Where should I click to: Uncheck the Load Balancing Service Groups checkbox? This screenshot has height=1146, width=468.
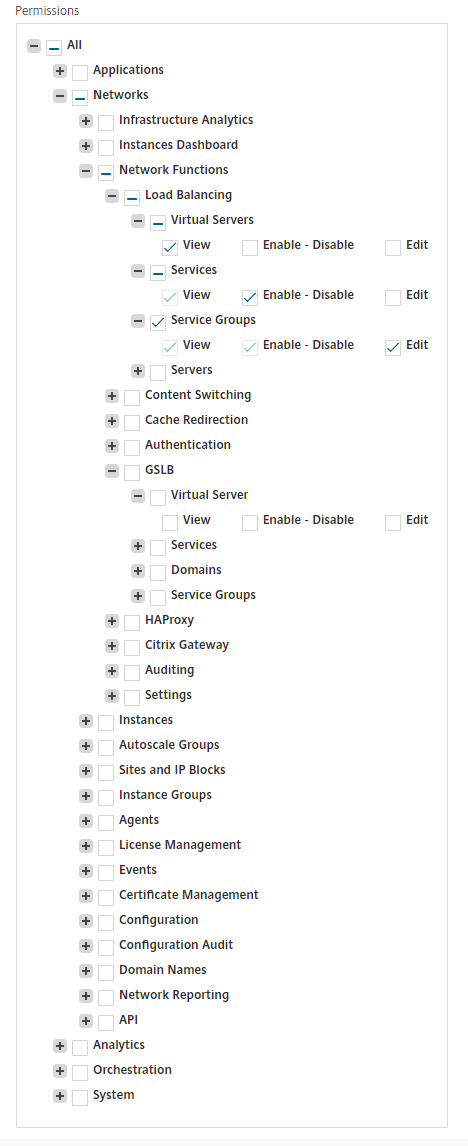pos(158,322)
